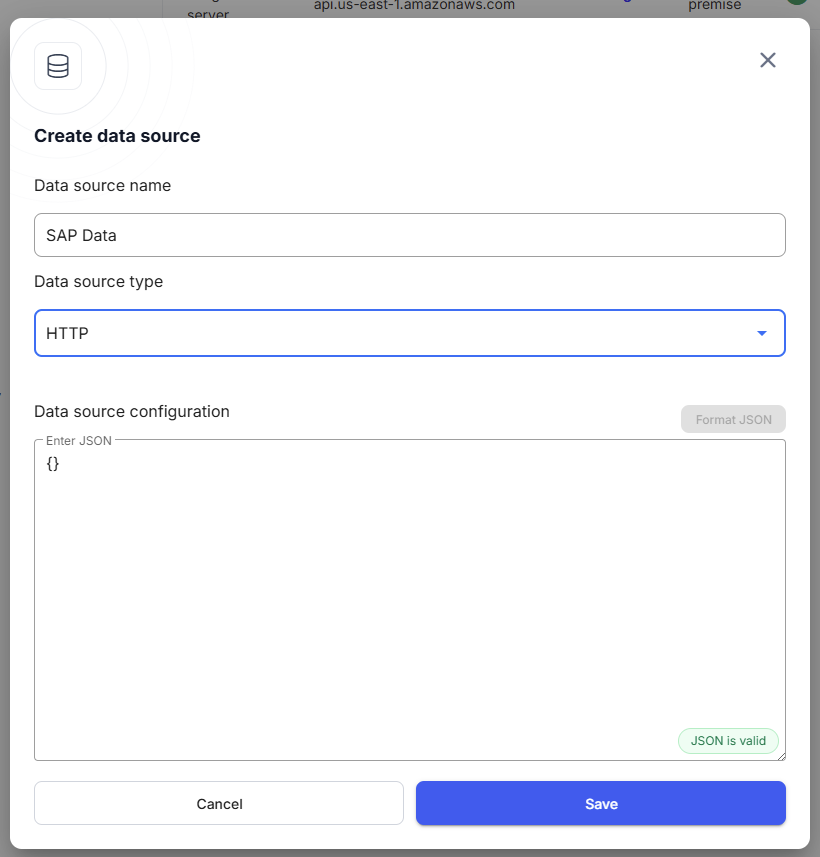
Task: Click the Data source type label
Action: [x=98, y=282]
